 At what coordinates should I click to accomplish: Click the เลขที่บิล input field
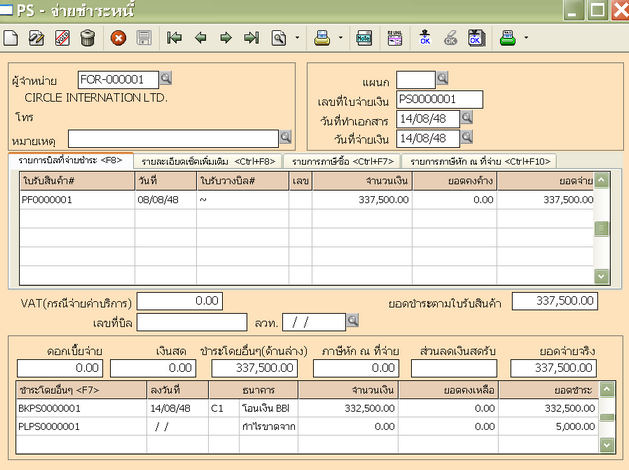pyautogui.click(x=191, y=322)
